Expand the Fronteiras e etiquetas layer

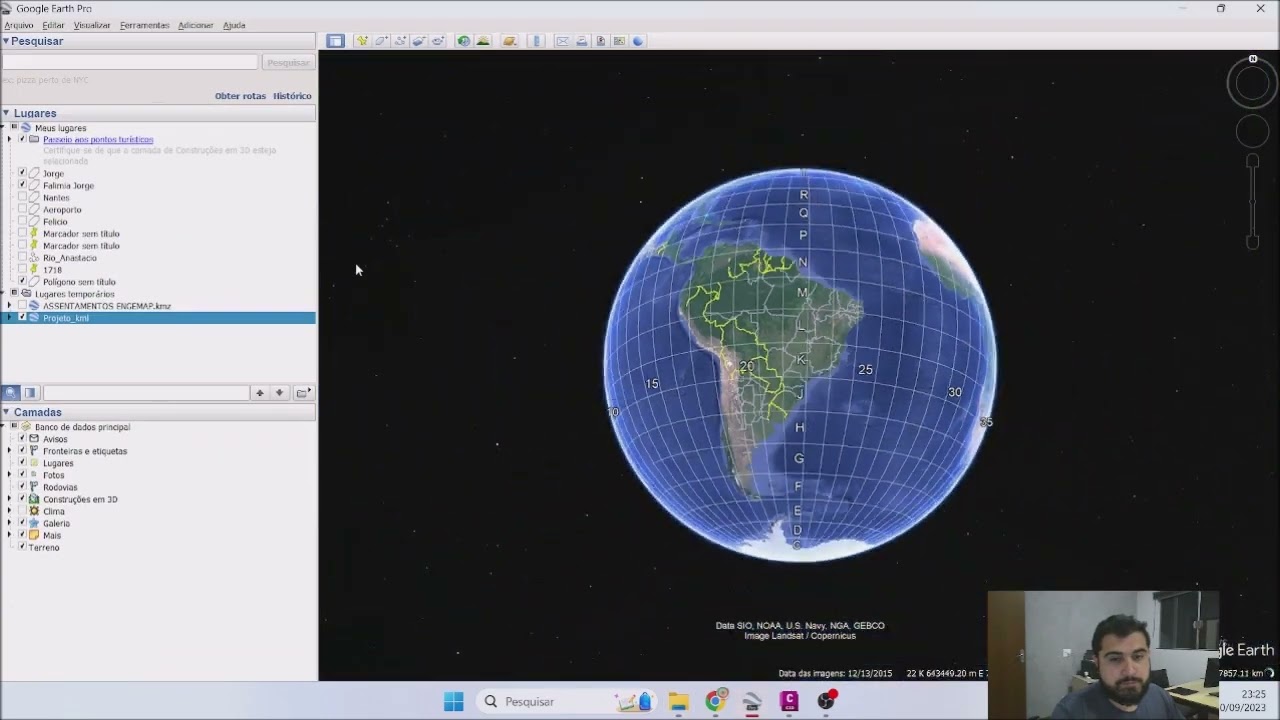(10, 451)
